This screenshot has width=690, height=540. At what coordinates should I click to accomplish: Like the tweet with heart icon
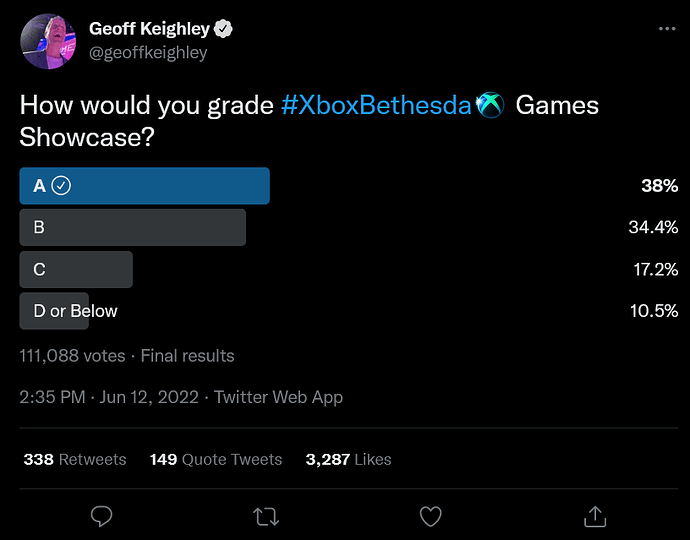(430, 516)
